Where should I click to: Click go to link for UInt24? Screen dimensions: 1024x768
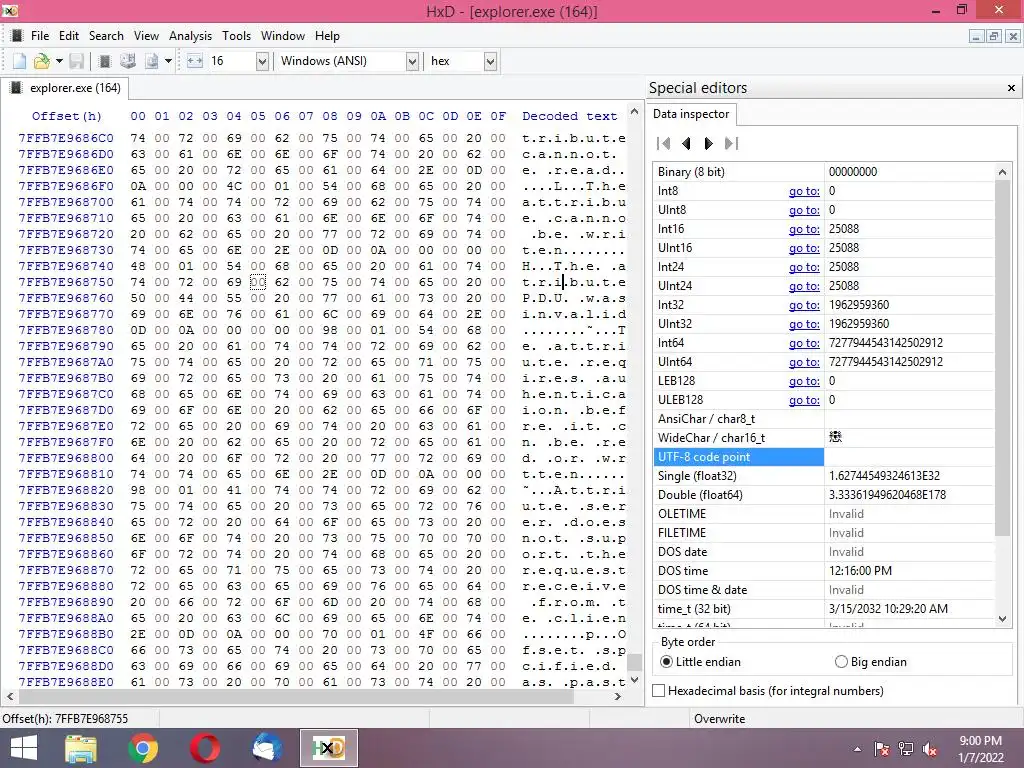point(804,285)
